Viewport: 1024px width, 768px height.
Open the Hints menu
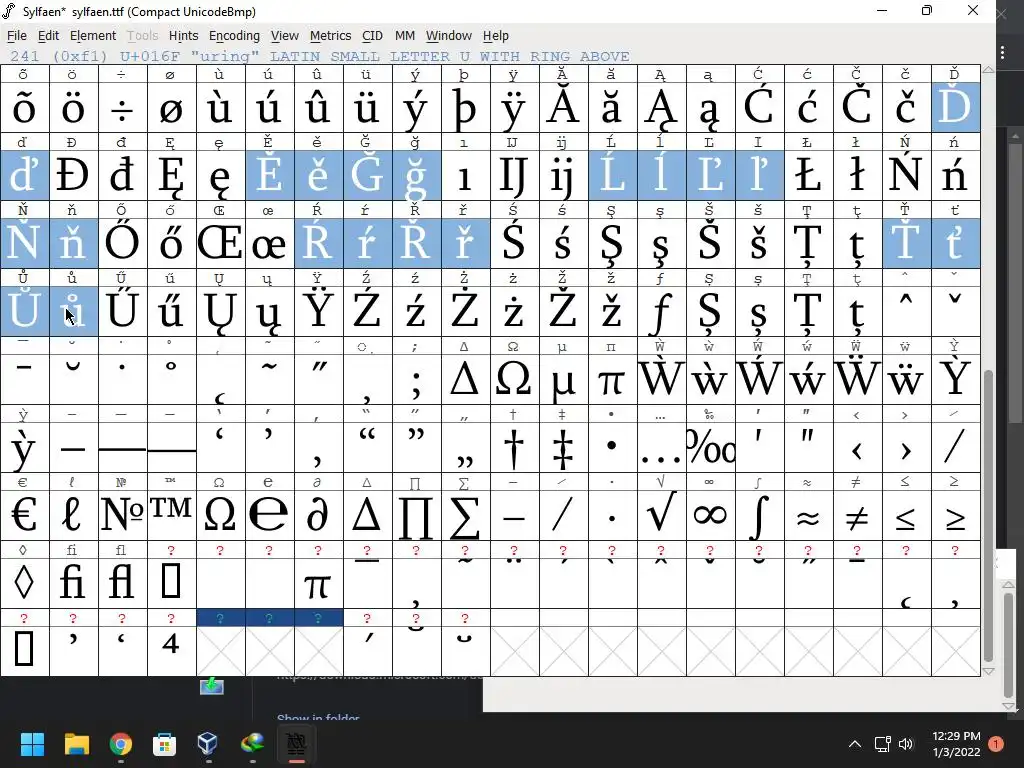coord(184,36)
